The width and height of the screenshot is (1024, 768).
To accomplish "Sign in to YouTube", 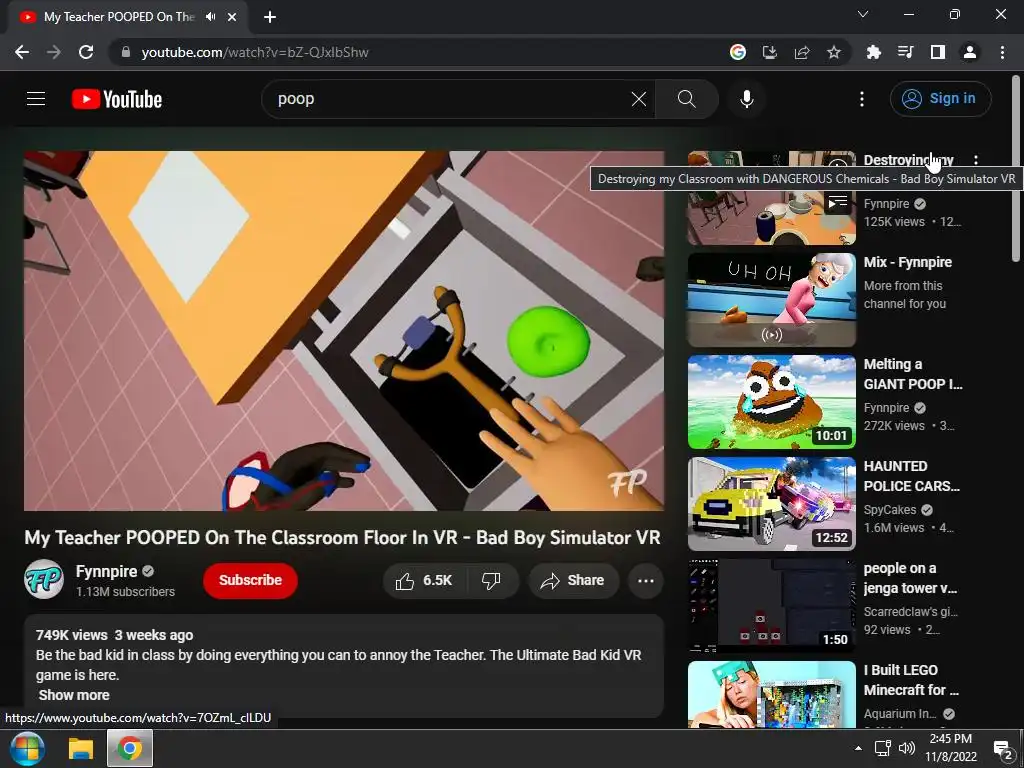I will coord(940,99).
